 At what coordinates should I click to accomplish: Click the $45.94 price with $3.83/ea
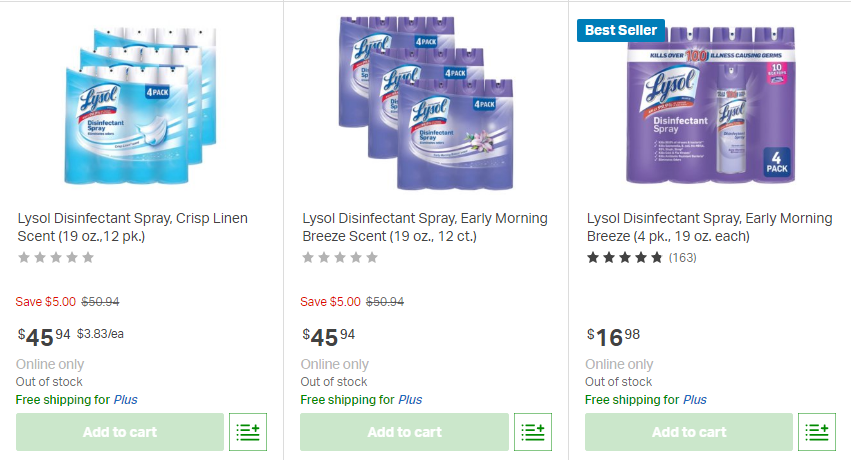coord(45,336)
